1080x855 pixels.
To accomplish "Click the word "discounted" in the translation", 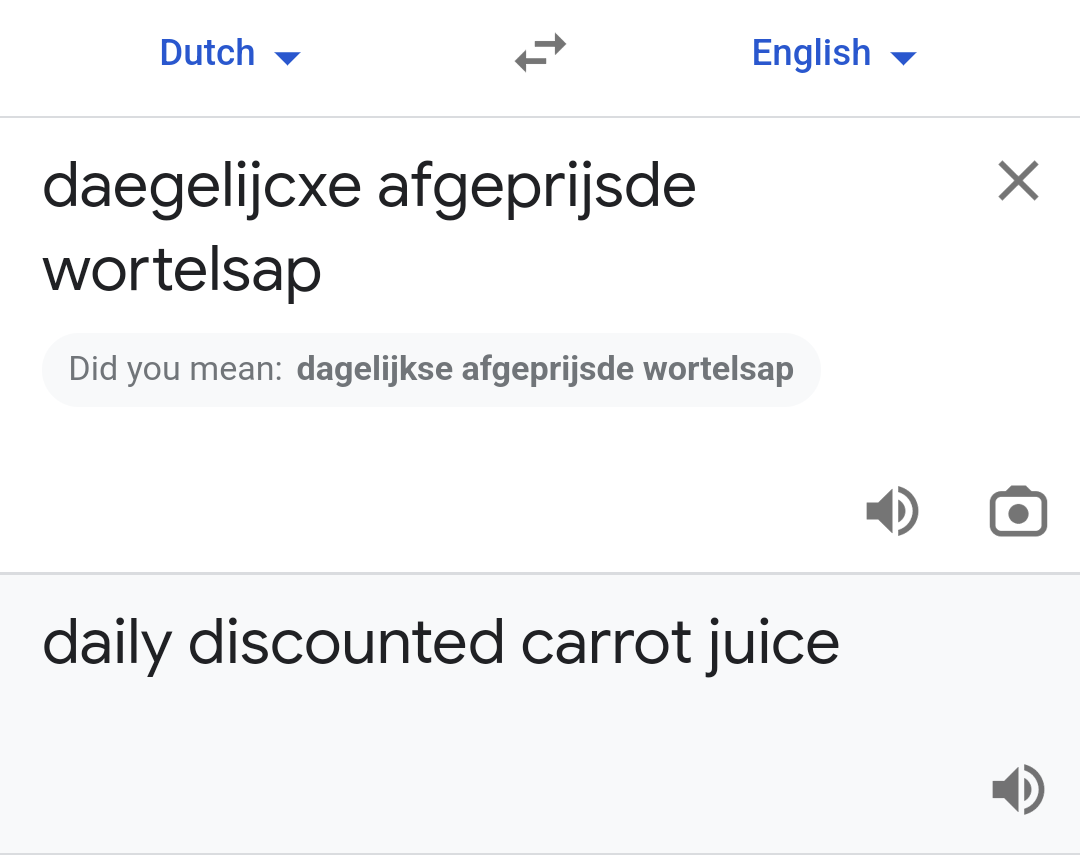I will [346, 643].
